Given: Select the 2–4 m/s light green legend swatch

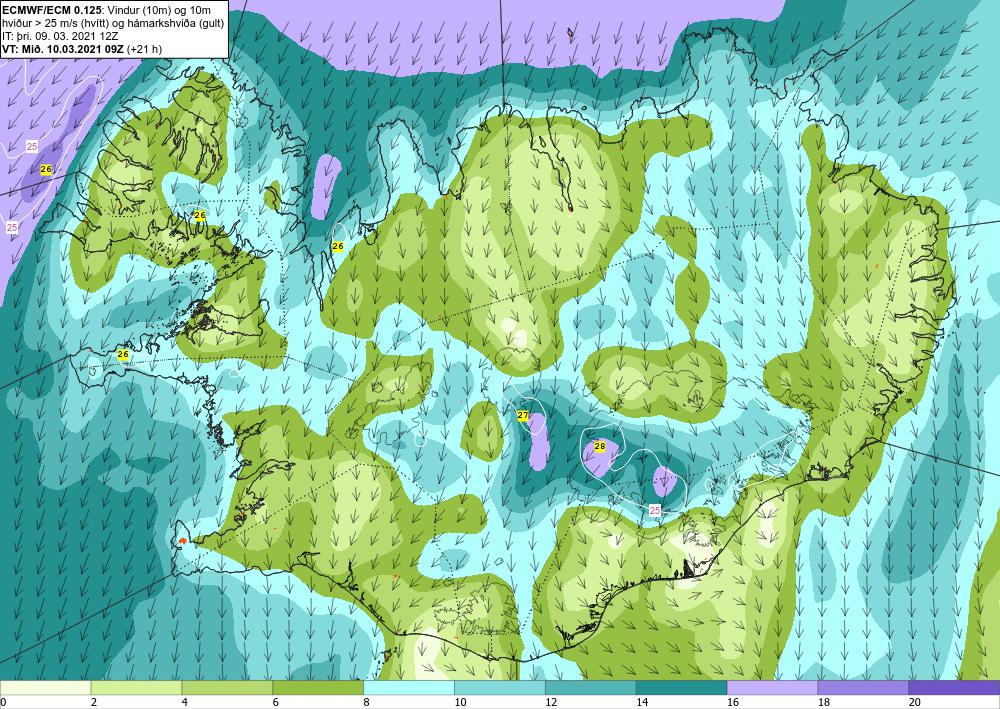Looking at the screenshot, I should [x=136, y=687].
